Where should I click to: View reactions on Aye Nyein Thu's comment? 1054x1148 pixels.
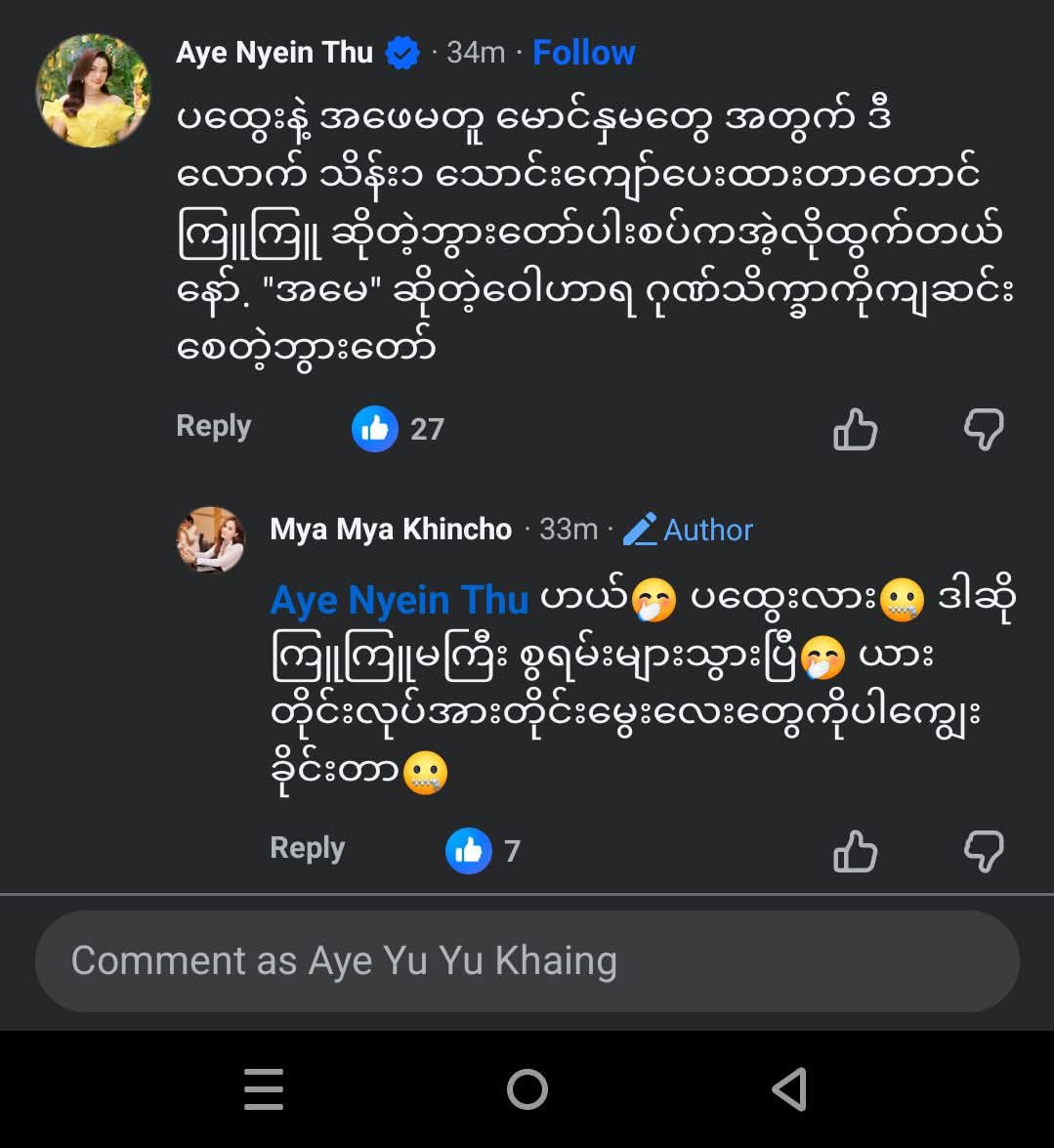398,429
